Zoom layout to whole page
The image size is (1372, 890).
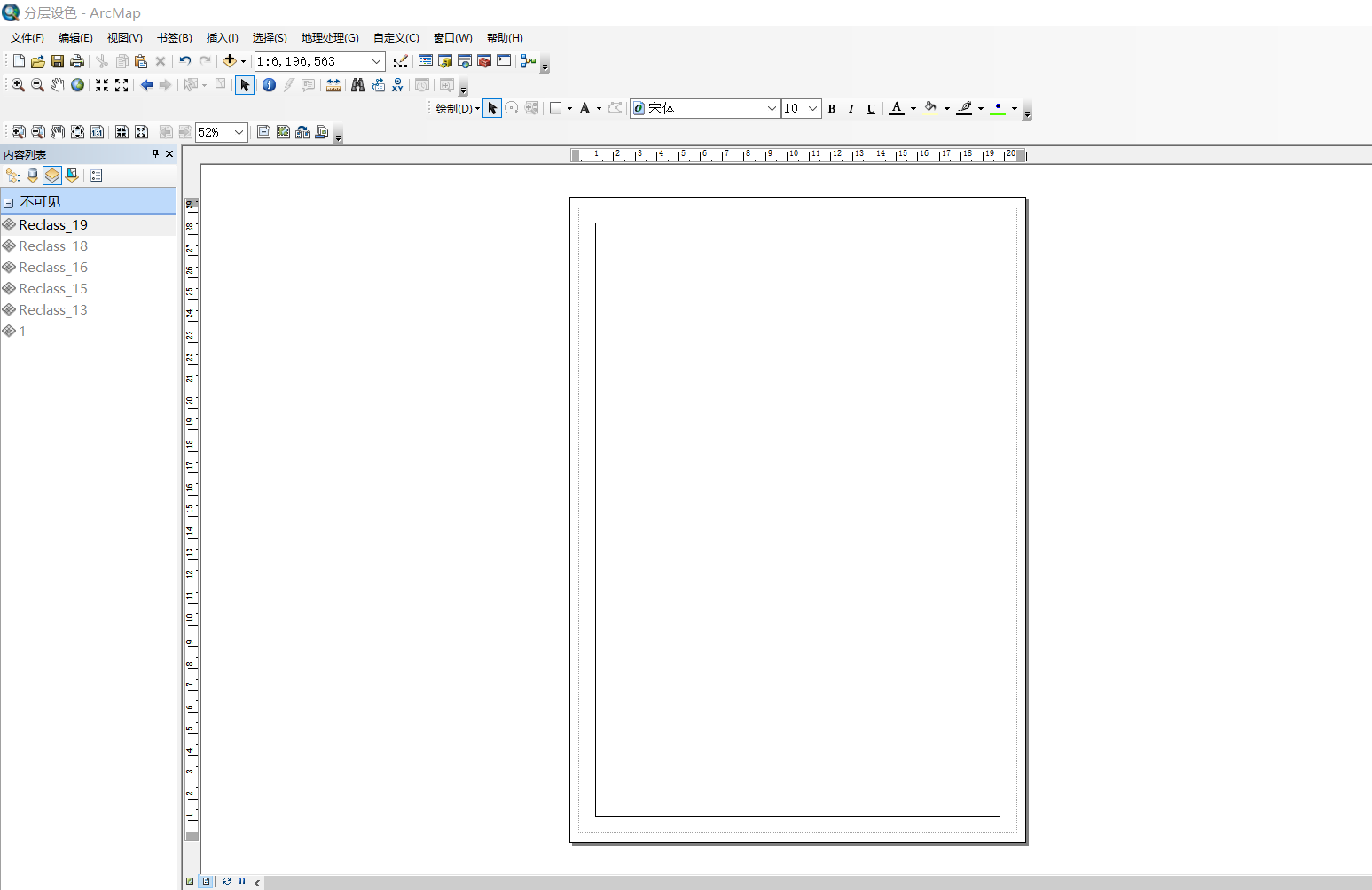77,132
